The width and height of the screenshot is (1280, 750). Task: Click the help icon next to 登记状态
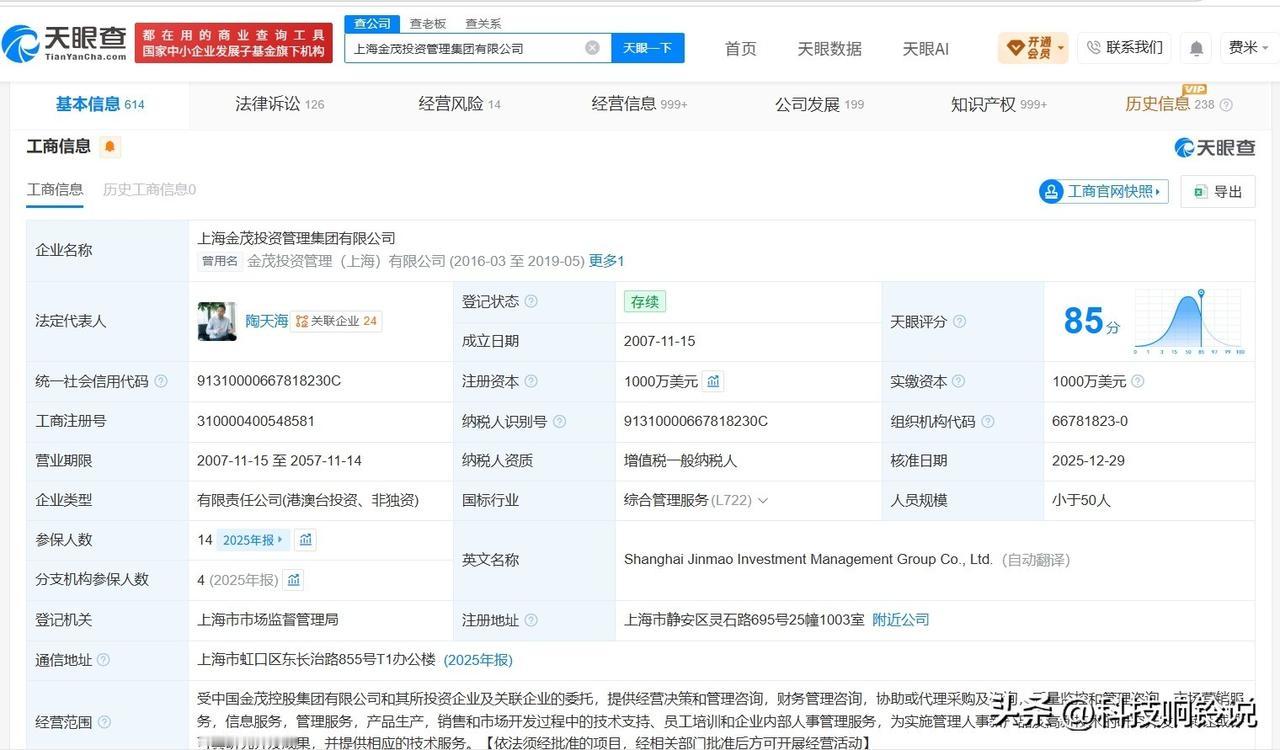point(531,301)
